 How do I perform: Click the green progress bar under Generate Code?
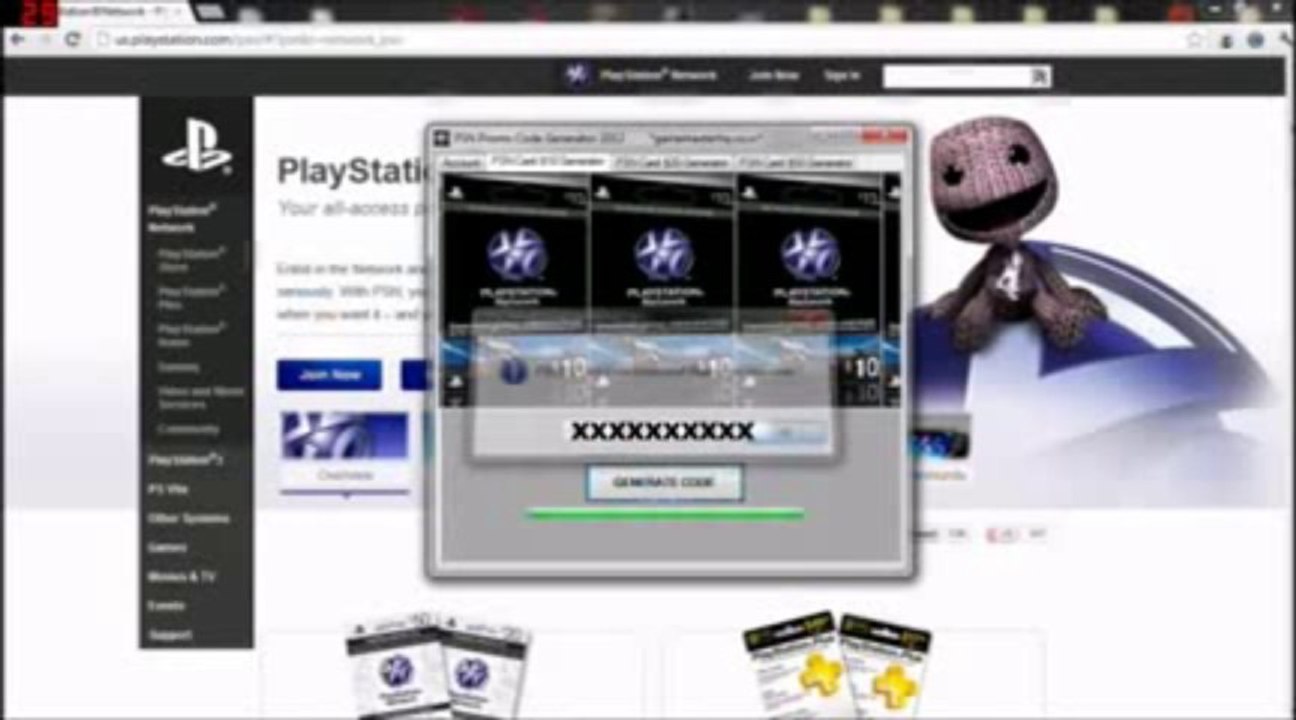[664, 516]
